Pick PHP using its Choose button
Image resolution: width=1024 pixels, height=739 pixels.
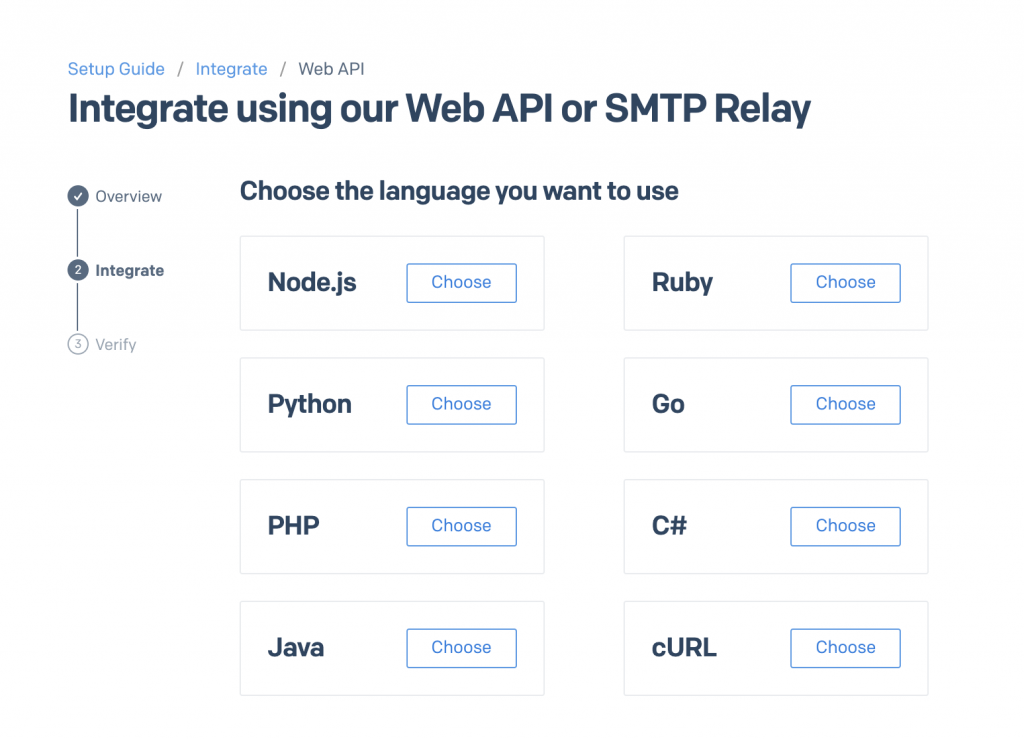click(x=461, y=526)
